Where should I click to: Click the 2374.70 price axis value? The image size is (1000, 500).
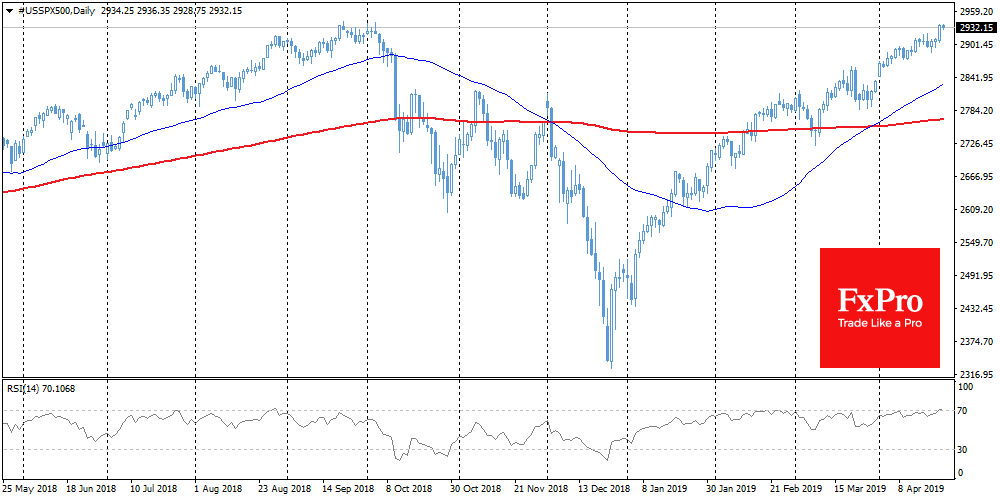tap(976, 342)
